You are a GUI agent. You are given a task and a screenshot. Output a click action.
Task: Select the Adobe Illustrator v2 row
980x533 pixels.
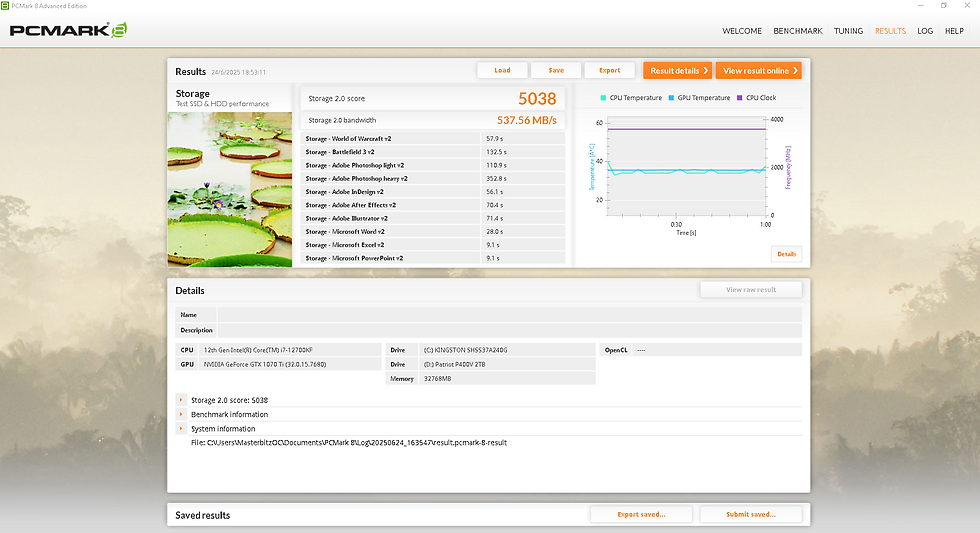[x=433, y=219]
